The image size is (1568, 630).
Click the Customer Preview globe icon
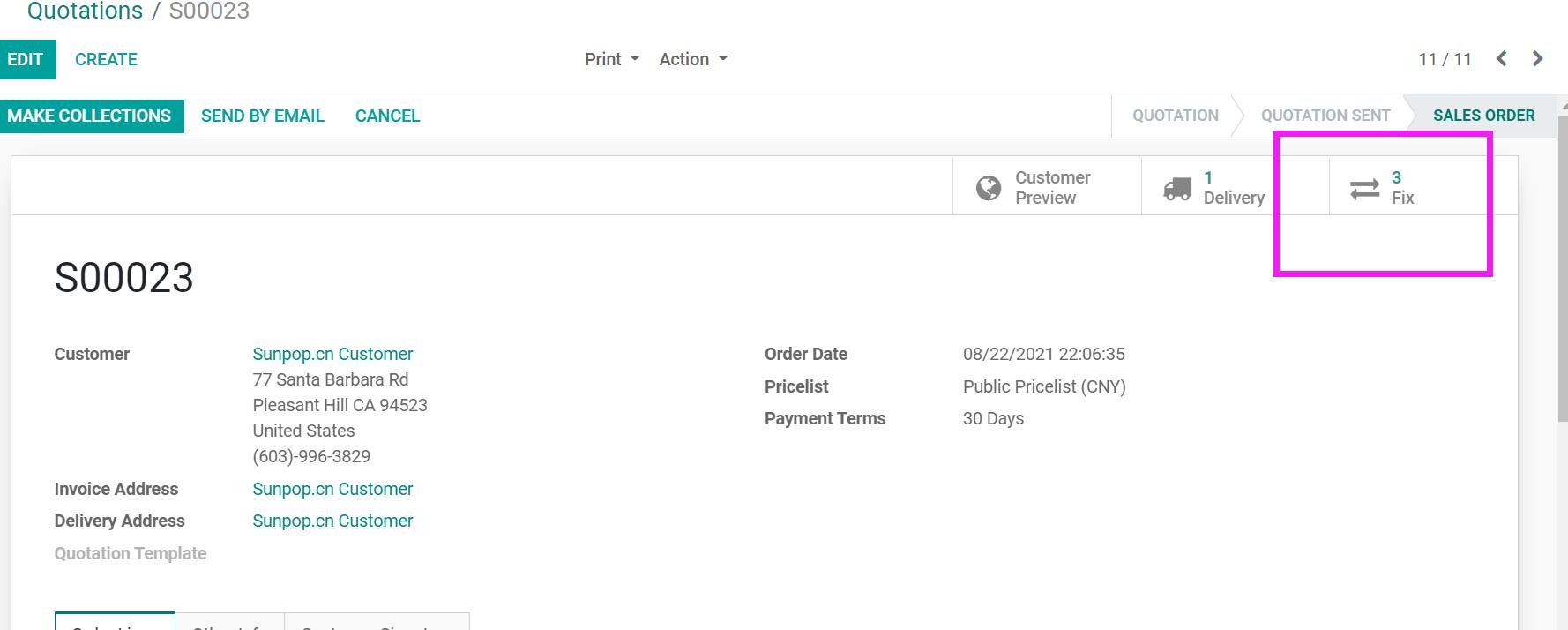point(989,188)
